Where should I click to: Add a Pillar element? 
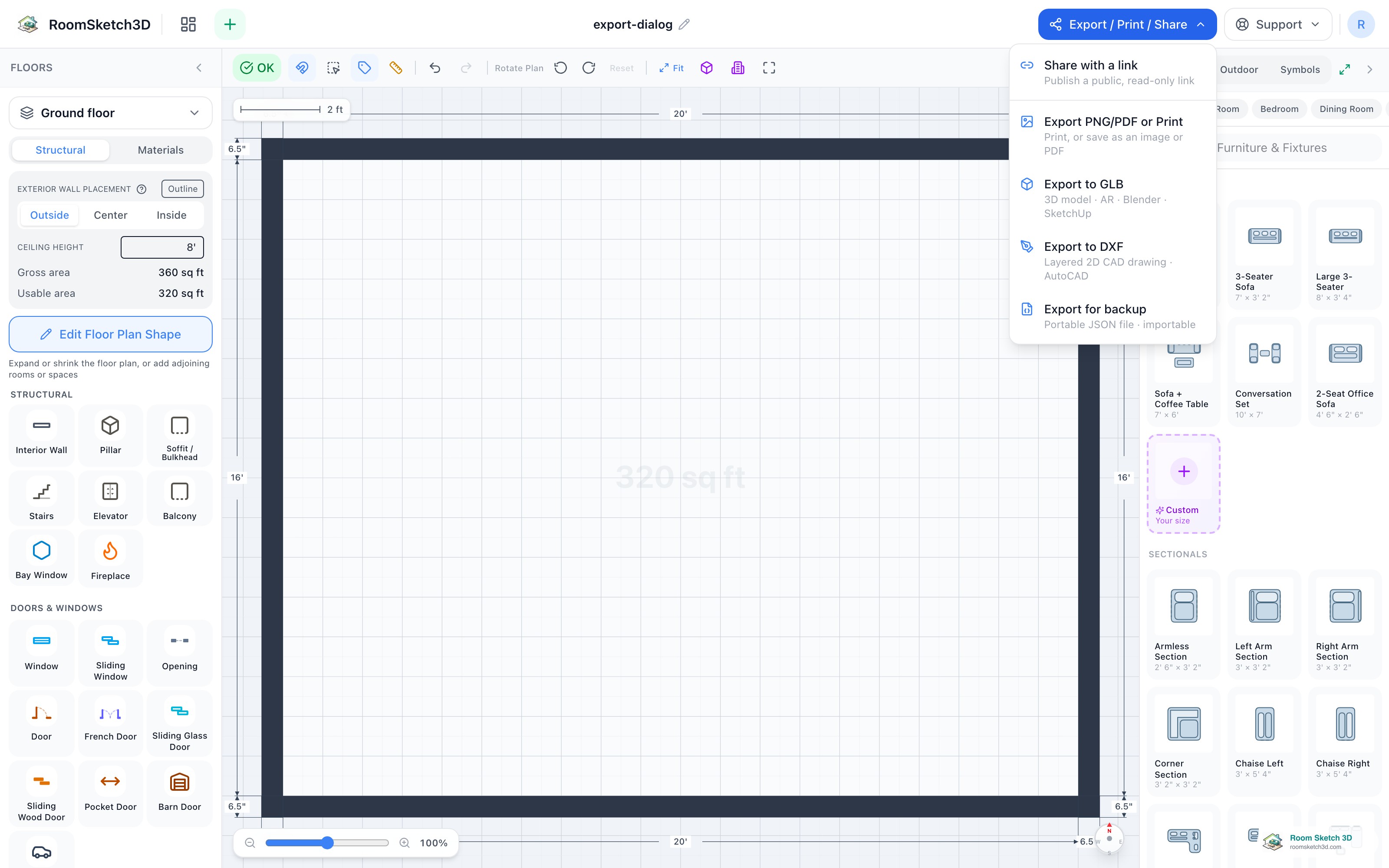pos(110,436)
